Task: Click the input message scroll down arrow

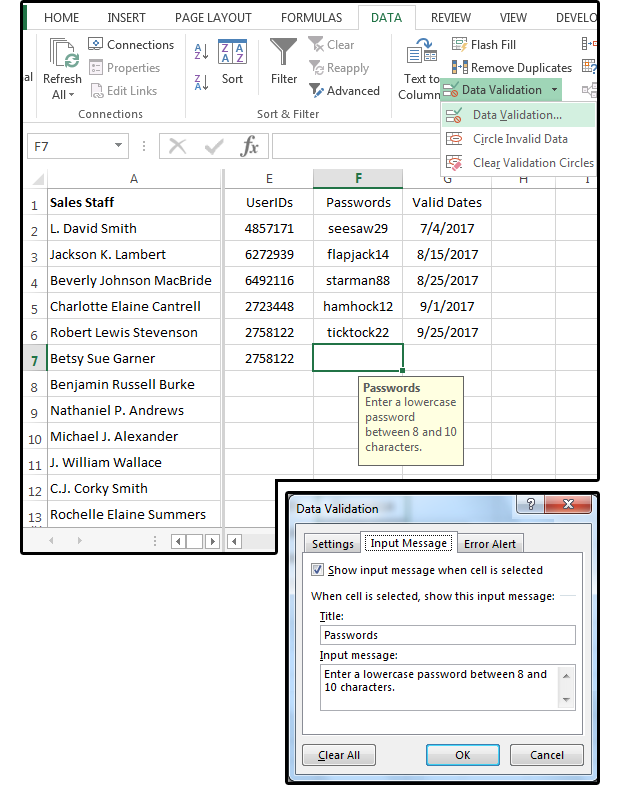Action: 566,700
